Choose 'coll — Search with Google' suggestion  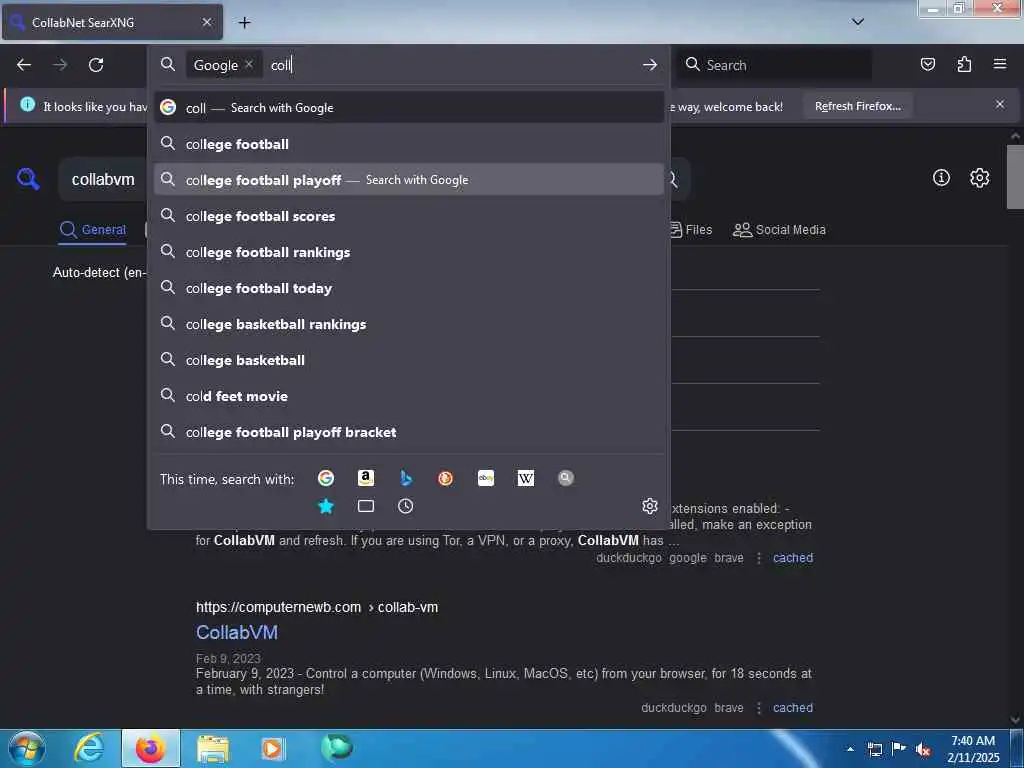409,108
